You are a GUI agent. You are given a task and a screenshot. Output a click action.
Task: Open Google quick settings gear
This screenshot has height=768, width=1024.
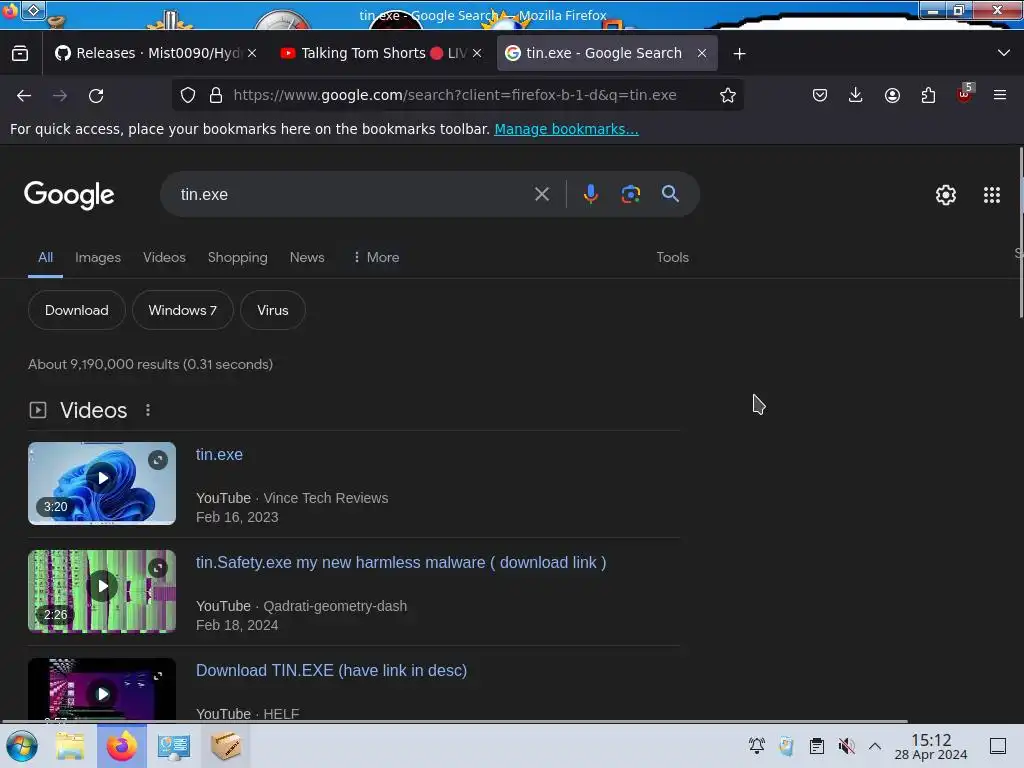coord(946,195)
